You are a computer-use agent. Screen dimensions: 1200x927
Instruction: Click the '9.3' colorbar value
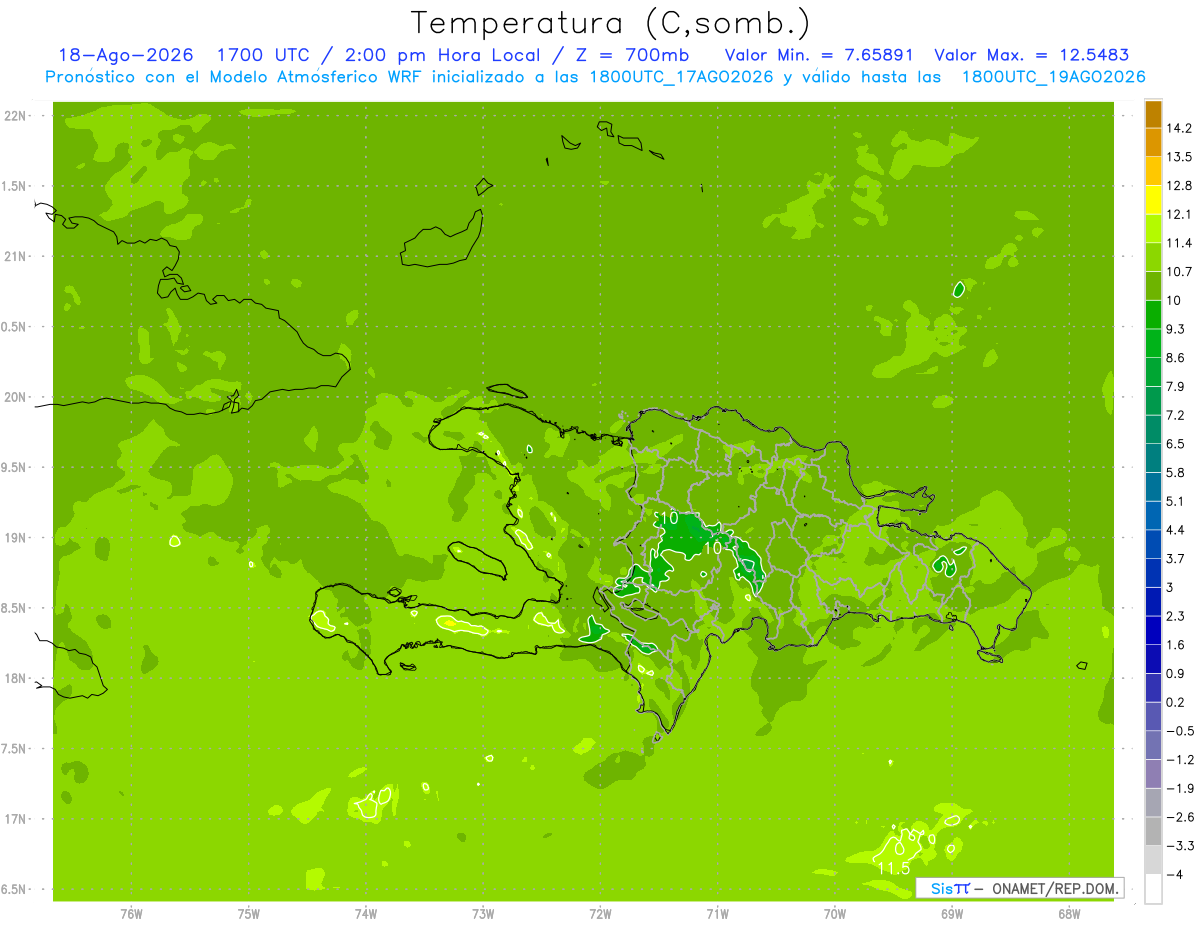coord(1177,329)
